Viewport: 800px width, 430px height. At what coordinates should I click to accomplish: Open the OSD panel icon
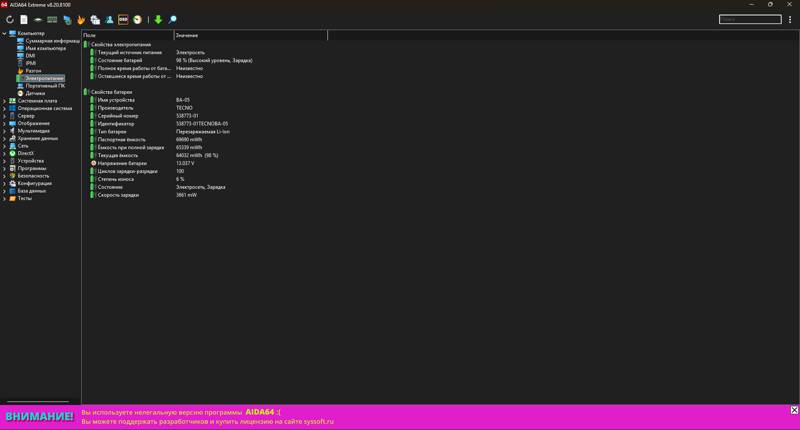(123, 19)
